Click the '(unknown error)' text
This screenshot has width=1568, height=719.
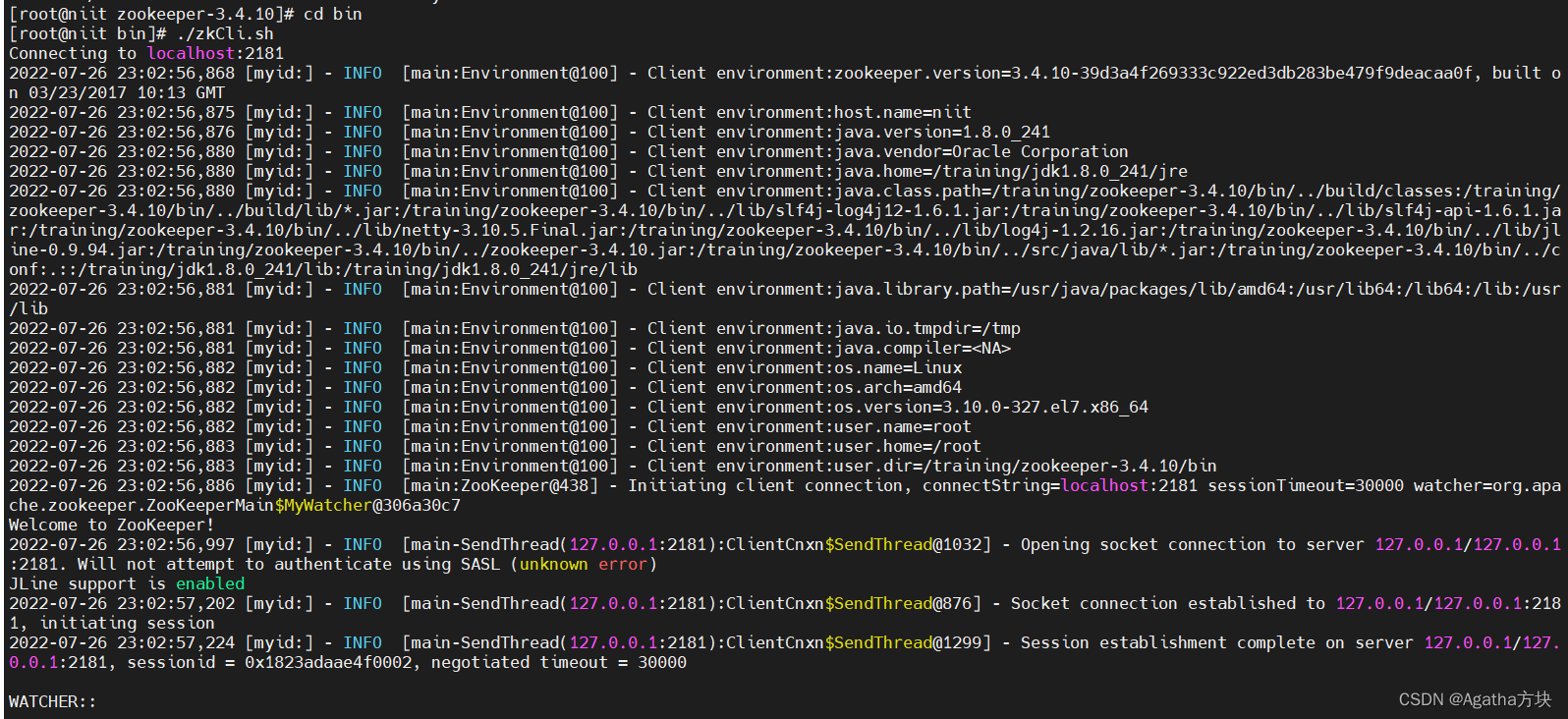584,564
